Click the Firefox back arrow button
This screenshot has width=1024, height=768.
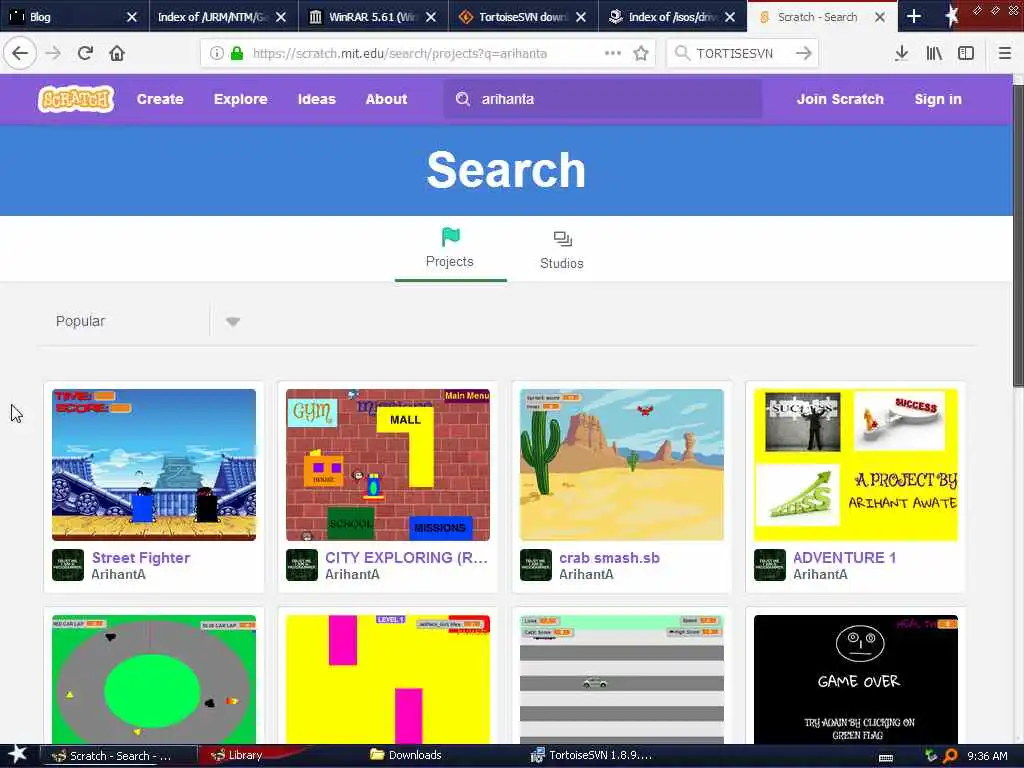20,53
